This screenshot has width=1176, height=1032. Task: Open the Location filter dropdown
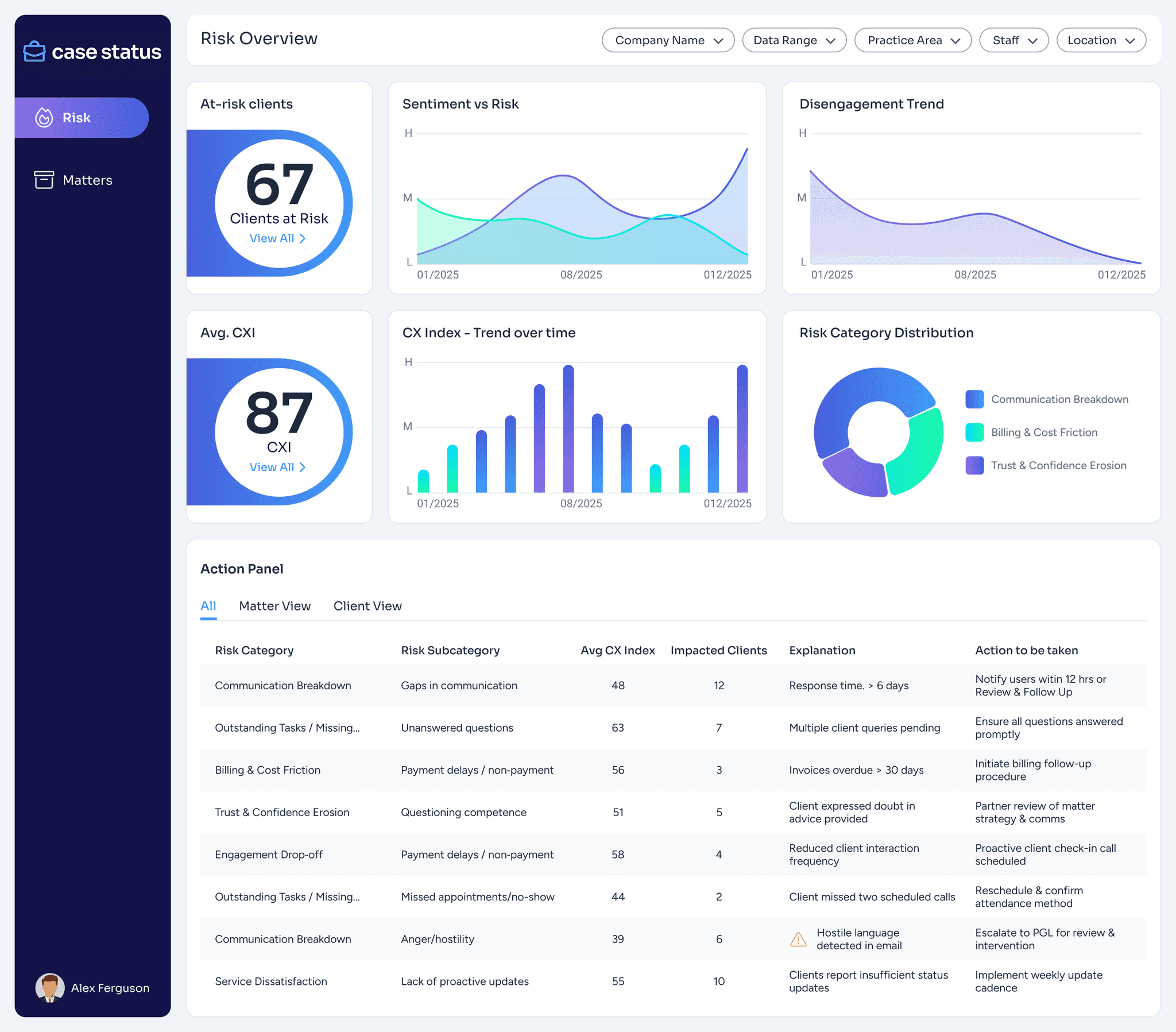1101,40
